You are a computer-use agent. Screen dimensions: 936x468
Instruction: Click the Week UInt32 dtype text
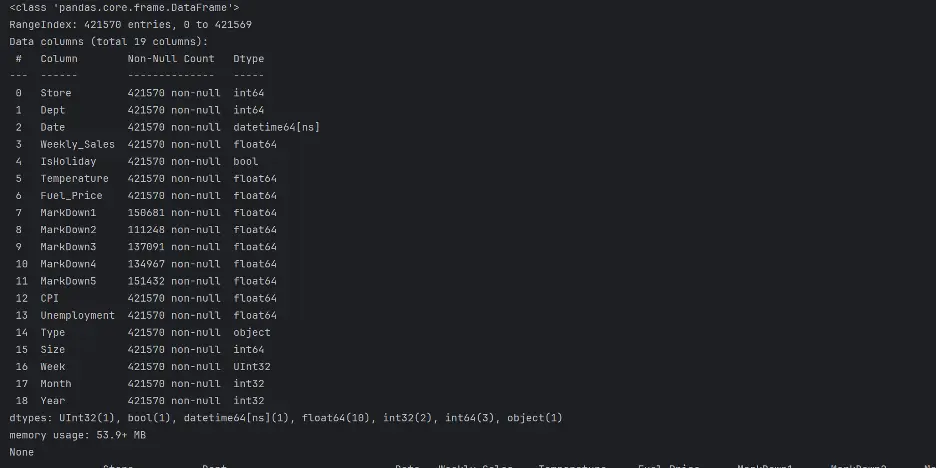[252, 367]
